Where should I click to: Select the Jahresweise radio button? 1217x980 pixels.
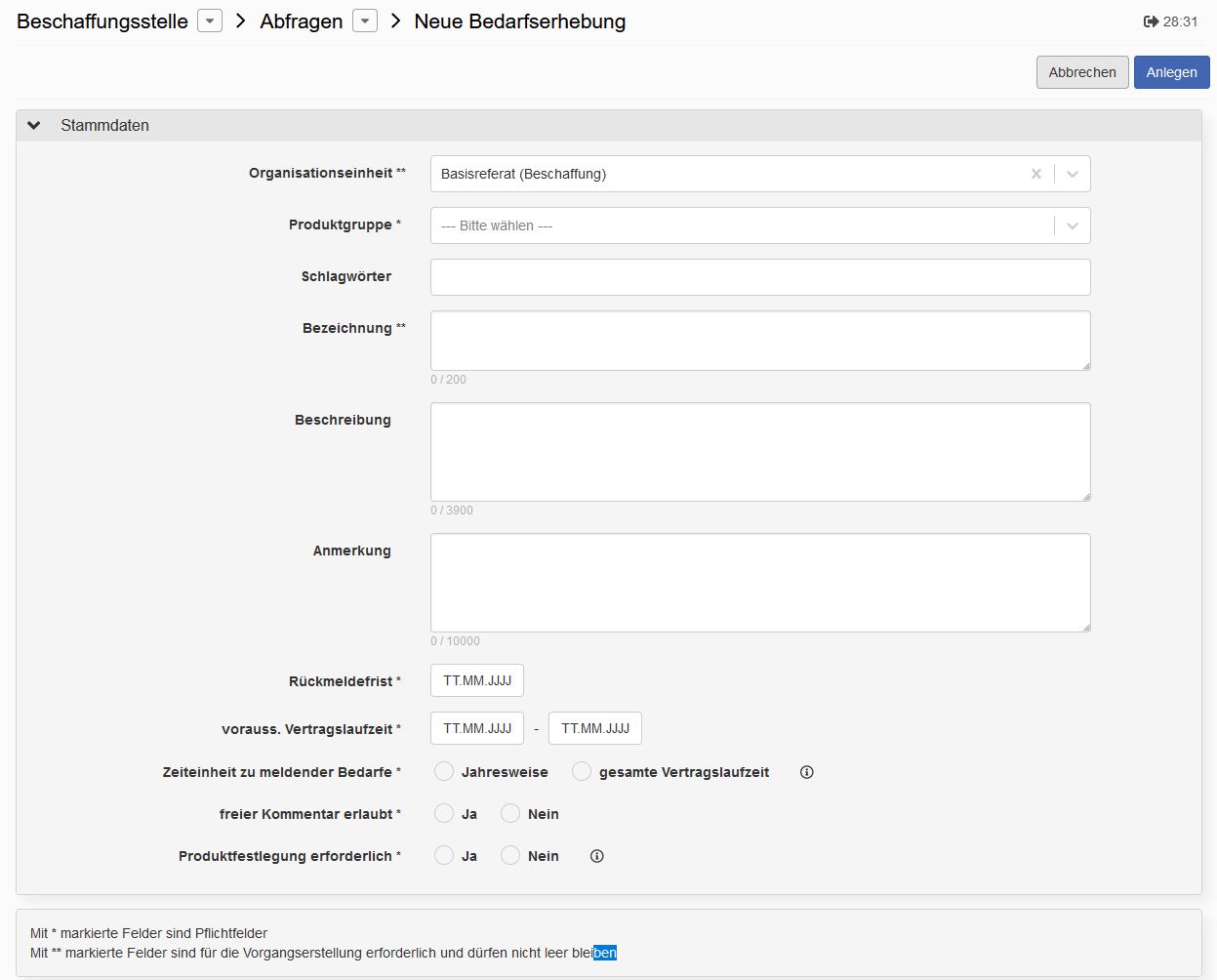point(444,771)
